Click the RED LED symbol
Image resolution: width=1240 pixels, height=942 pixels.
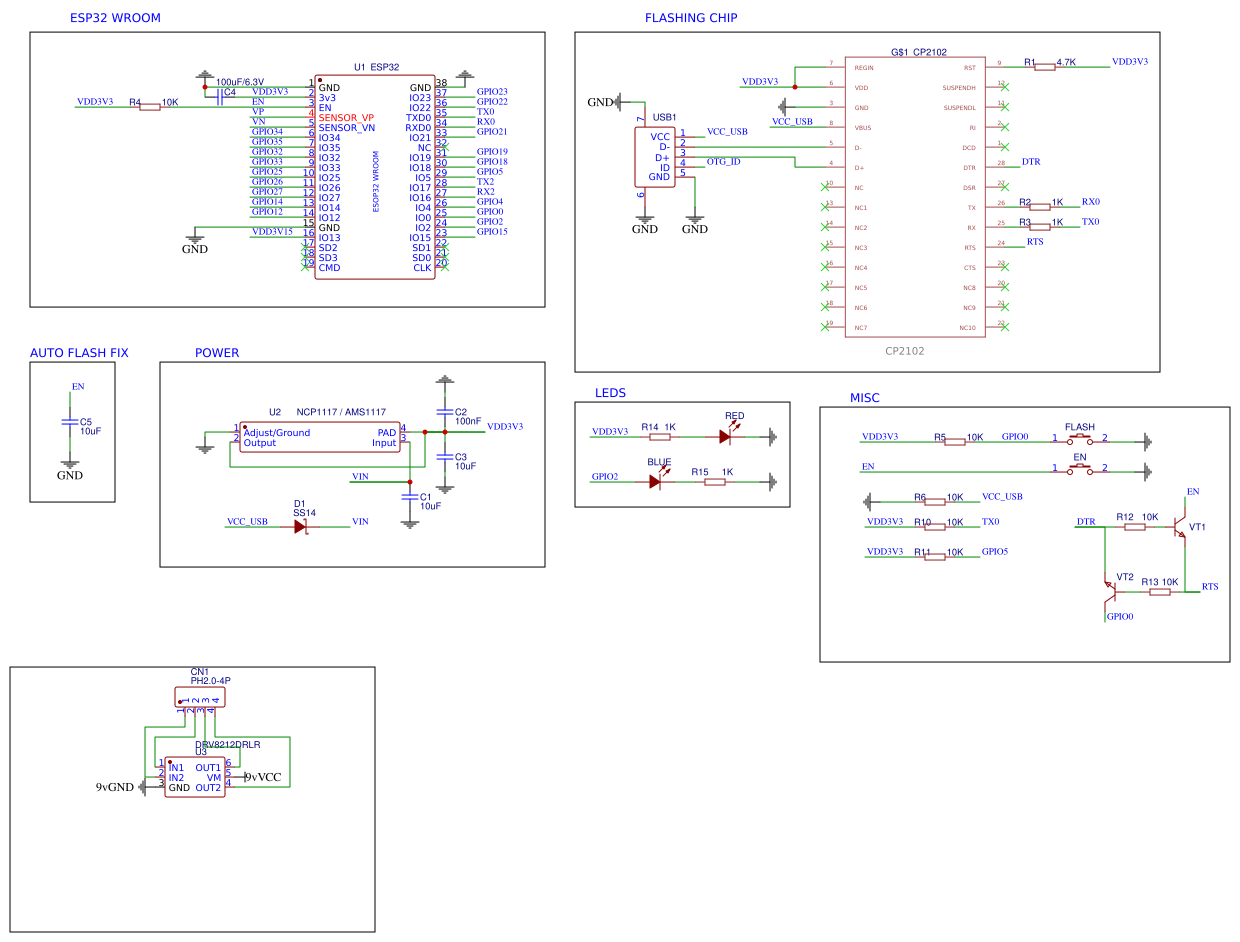click(x=725, y=436)
